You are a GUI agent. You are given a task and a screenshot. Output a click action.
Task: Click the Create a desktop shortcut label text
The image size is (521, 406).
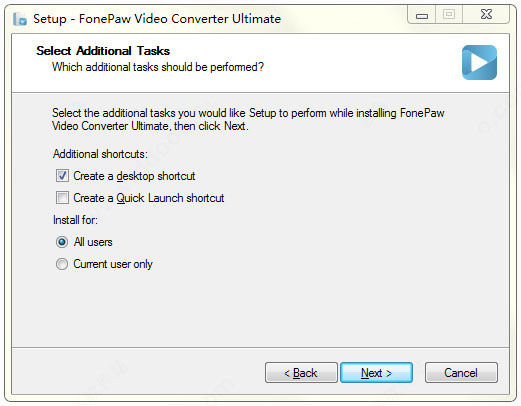click(134, 176)
